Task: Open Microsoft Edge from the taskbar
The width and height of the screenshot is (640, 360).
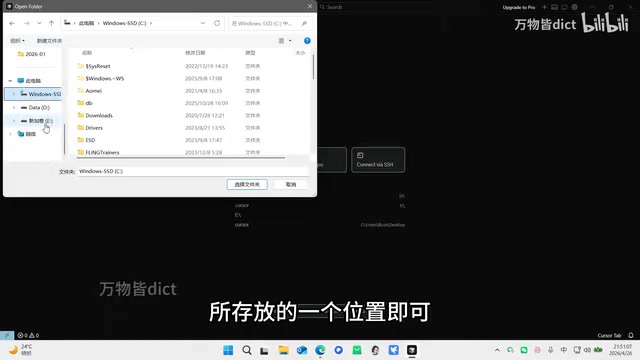Action: 320,350
